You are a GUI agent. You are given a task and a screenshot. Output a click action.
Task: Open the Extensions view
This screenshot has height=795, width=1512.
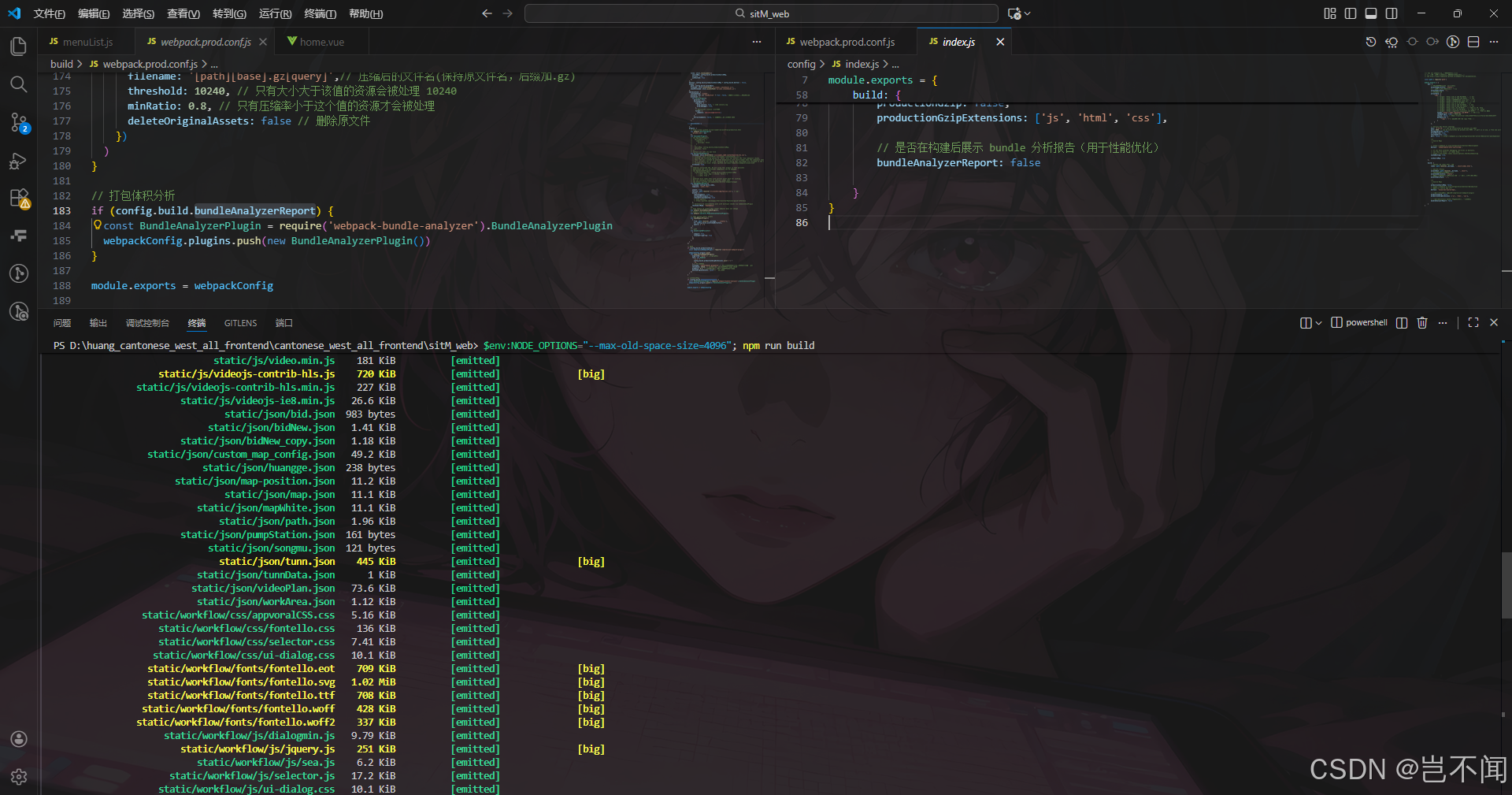(x=19, y=199)
